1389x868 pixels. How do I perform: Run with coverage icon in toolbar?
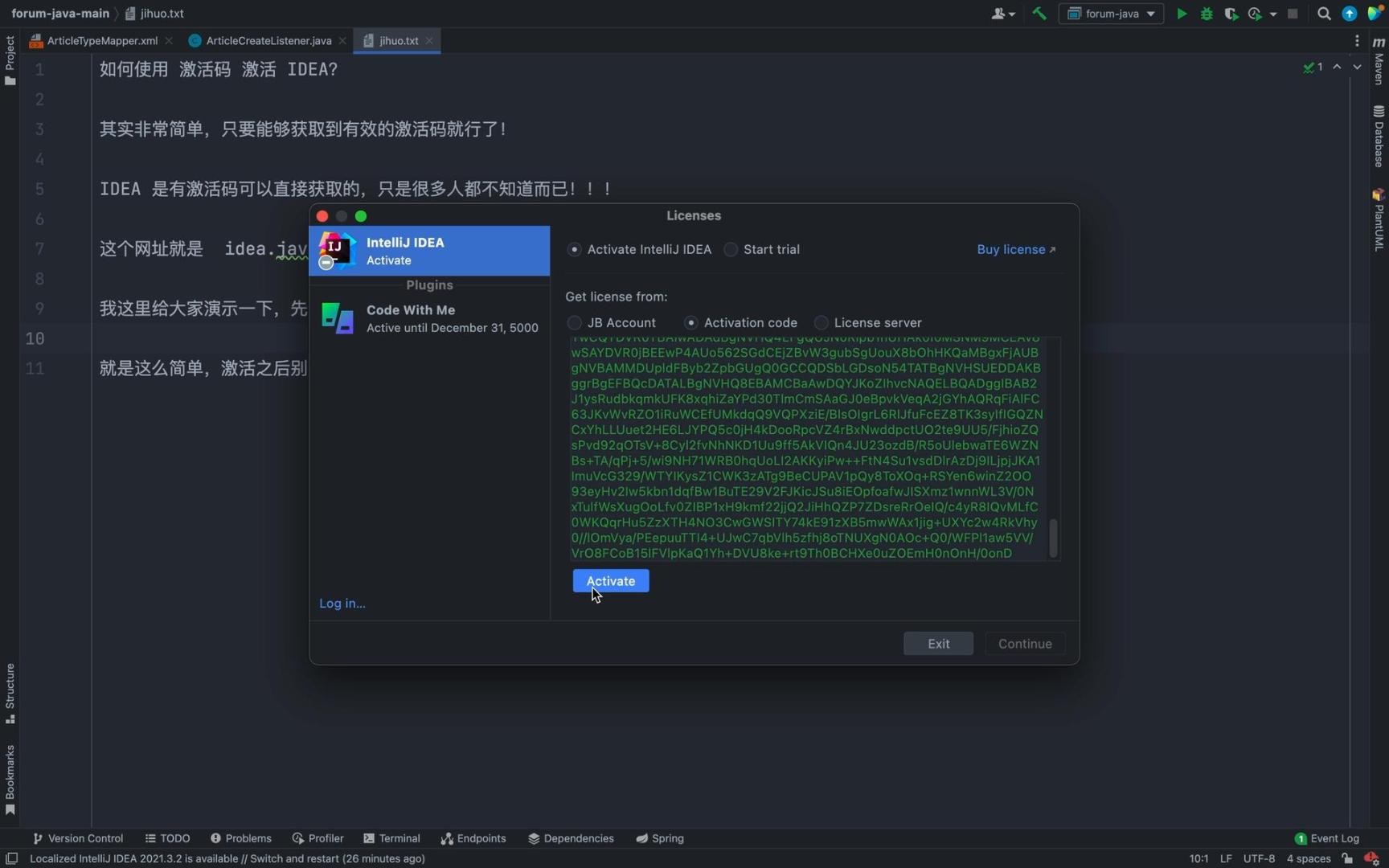tap(1231, 14)
